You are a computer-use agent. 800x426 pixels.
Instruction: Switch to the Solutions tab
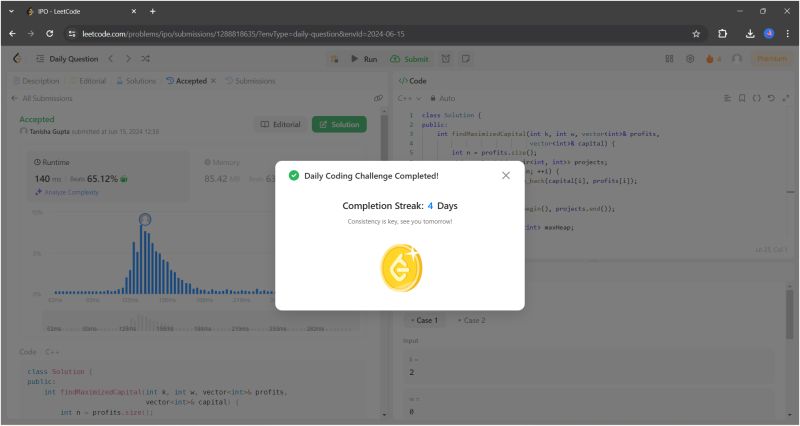[136, 81]
